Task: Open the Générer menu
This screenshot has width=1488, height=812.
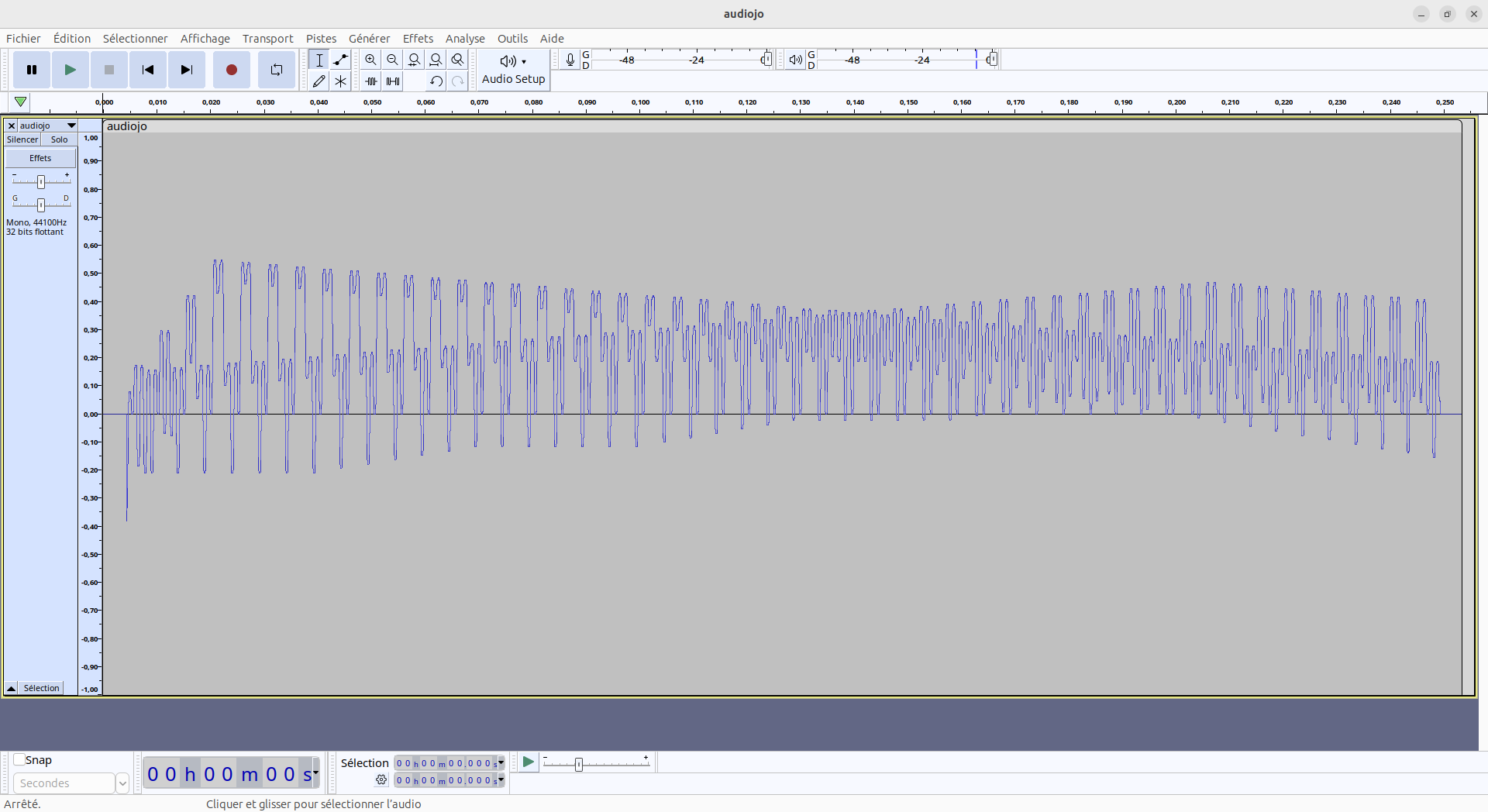Action: tap(369, 39)
